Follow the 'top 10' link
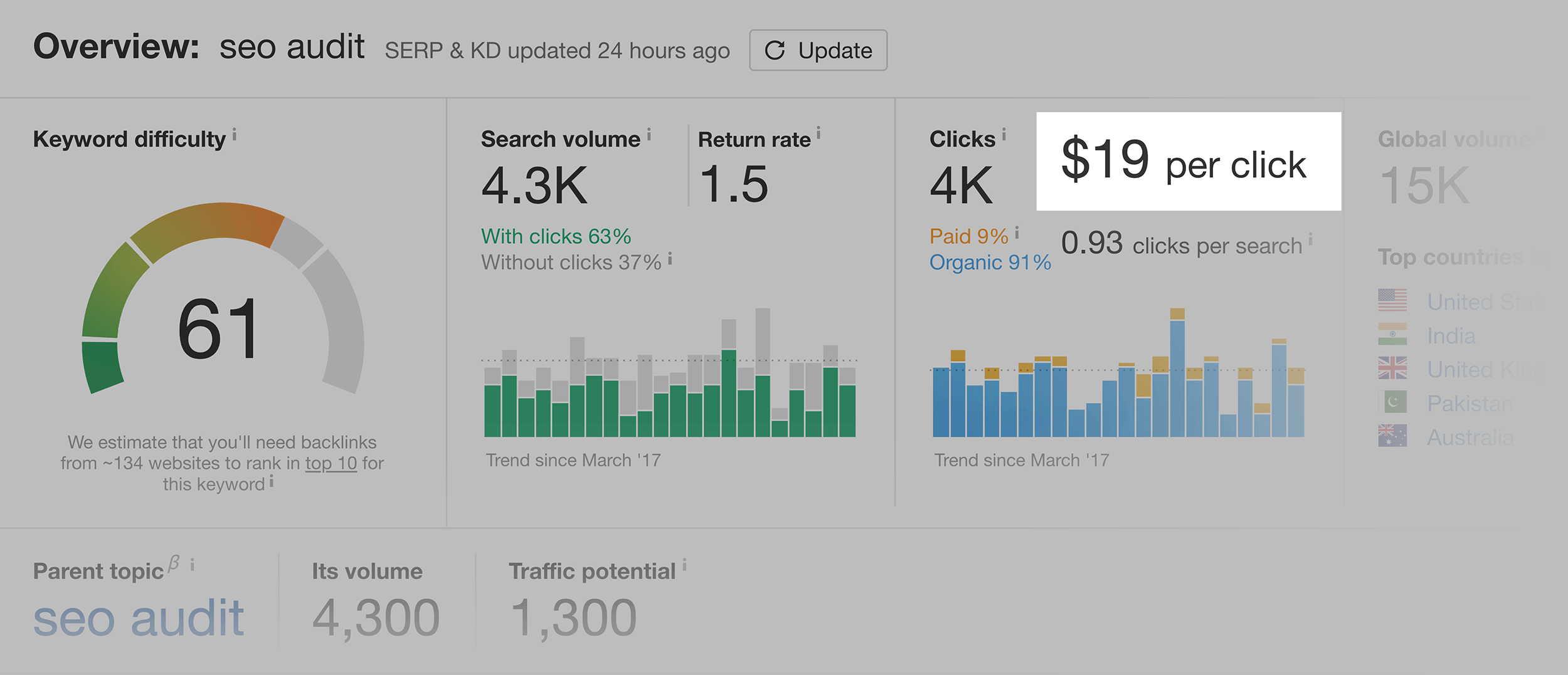This screenshot has width=1568, height=675. (x=331, y=463)
